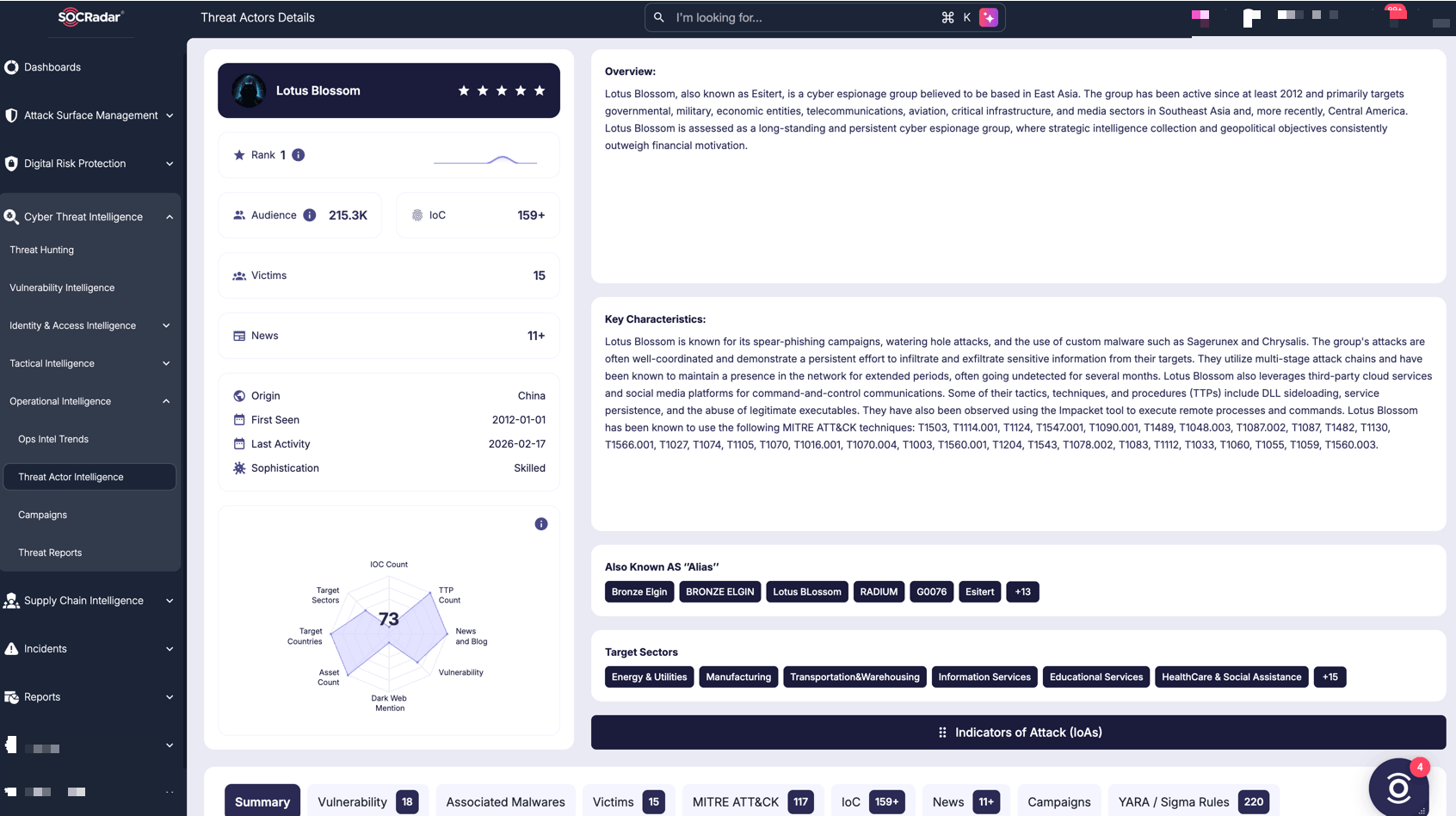Expand Tactical Intelligence submenu chevron
The image size is (1456, 816).
point(166,363)
